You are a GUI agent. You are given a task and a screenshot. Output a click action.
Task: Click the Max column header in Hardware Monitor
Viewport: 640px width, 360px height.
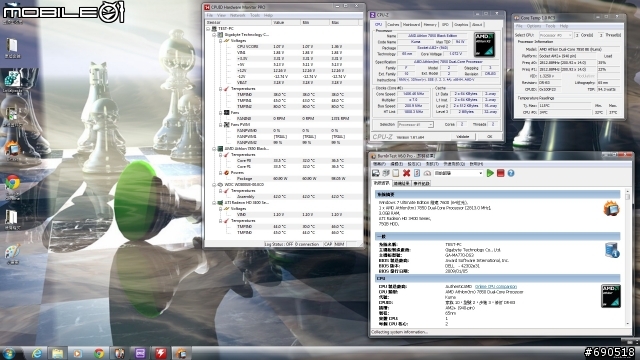tap(345, 22)
